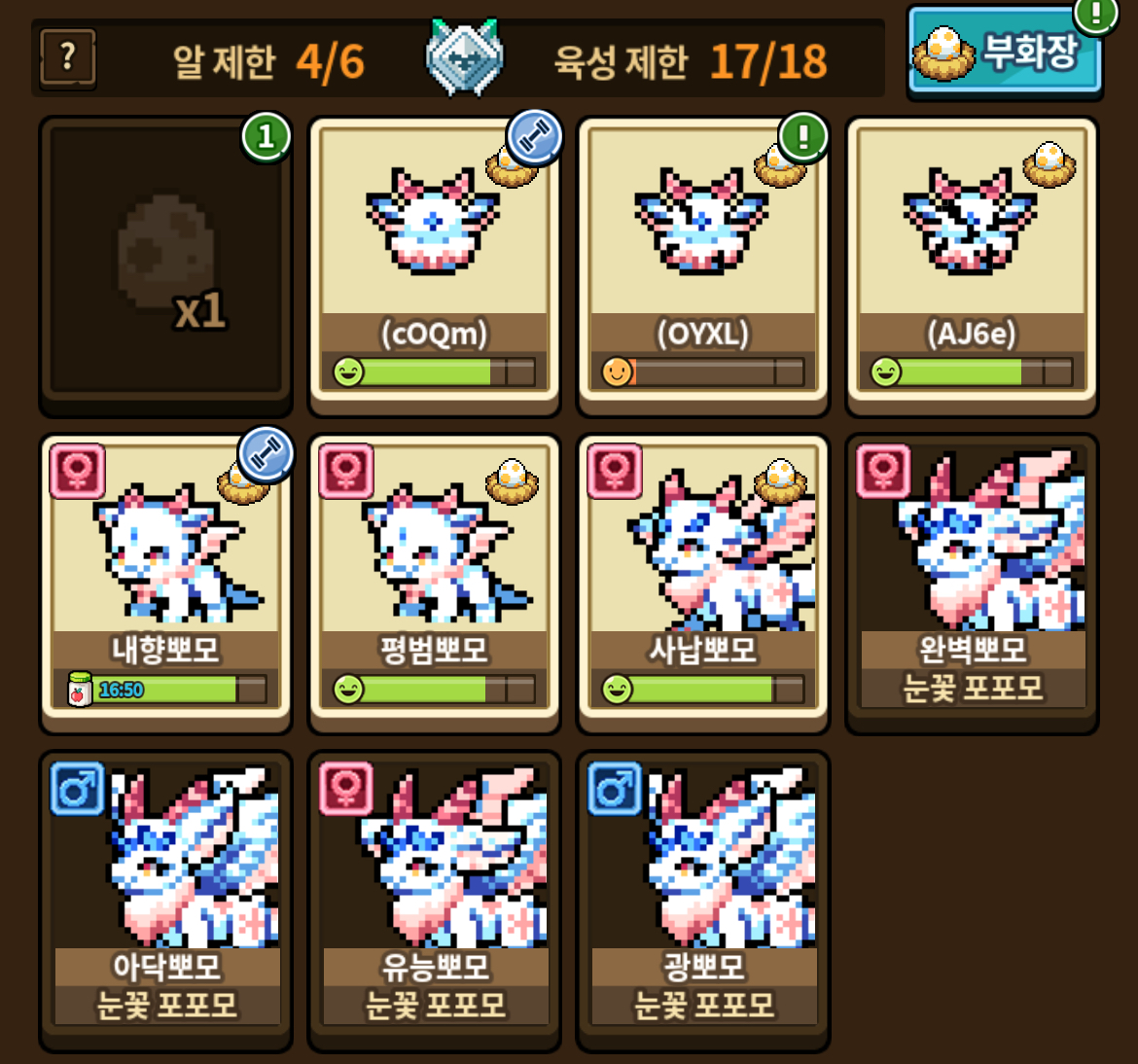Tap the dumbbell training badge on cOQm card
1138x1064 pixels.
tap(534, 136)
